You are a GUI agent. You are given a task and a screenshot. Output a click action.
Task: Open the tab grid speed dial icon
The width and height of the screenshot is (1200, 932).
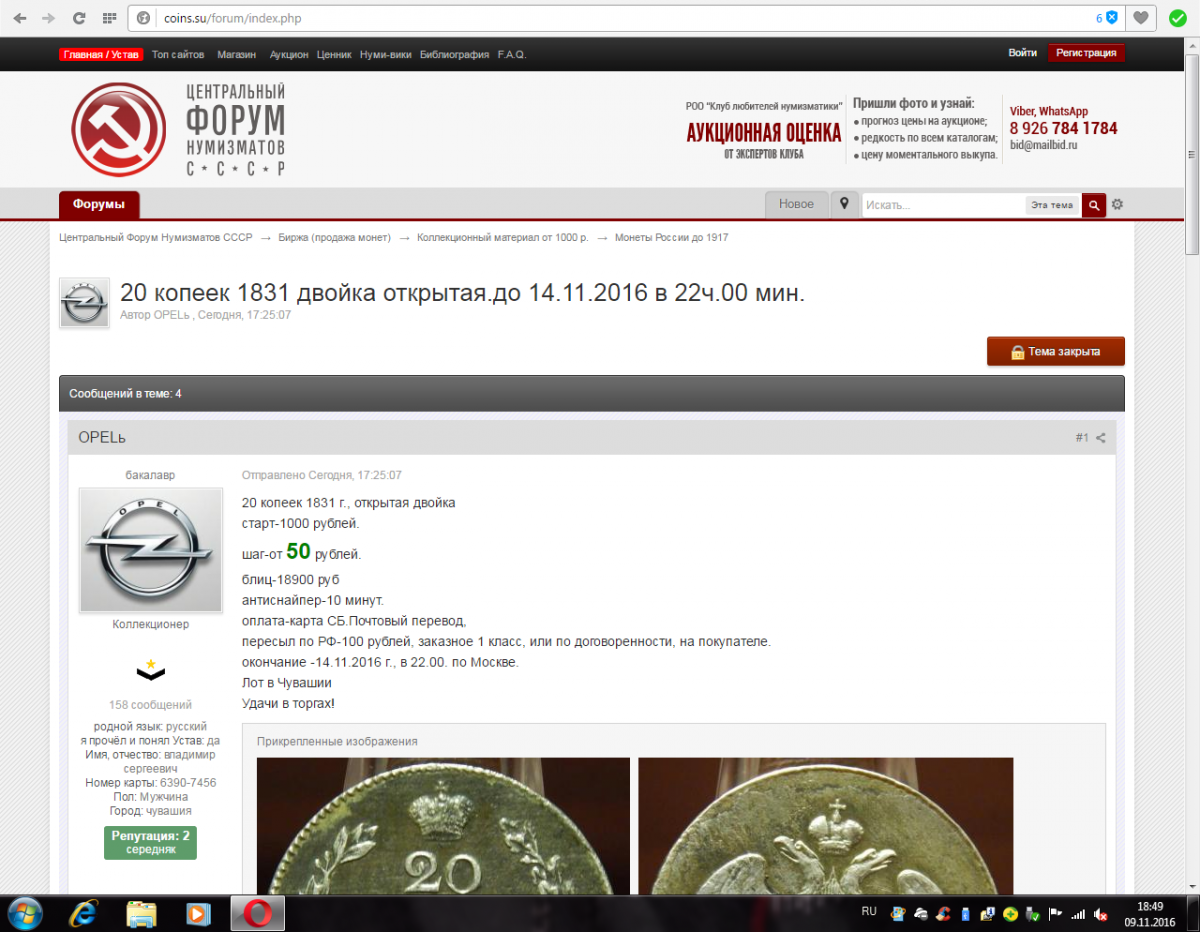coord(108,18)
